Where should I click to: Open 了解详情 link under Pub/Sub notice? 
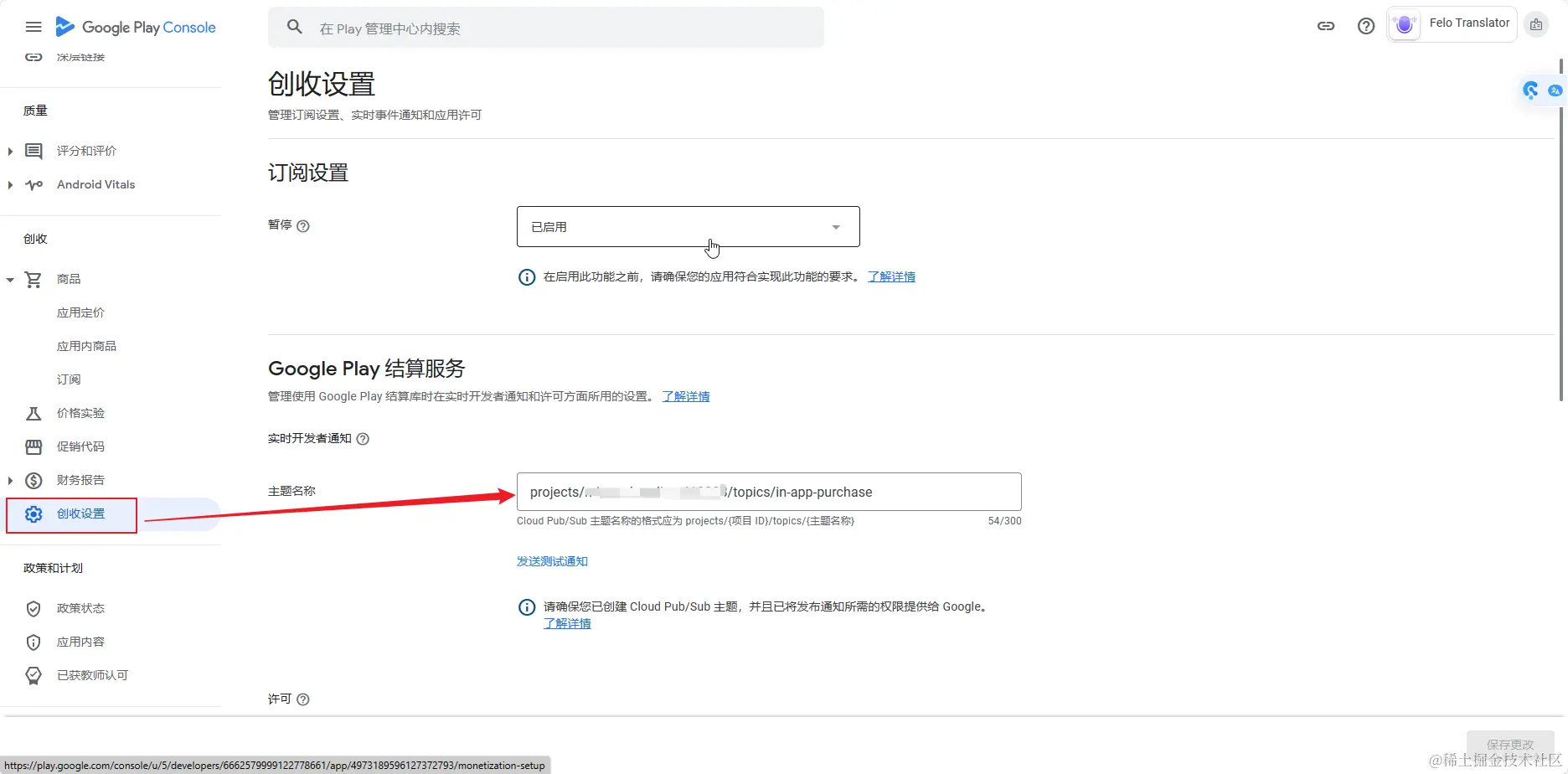pyautogui.click(x=567, y=623)
